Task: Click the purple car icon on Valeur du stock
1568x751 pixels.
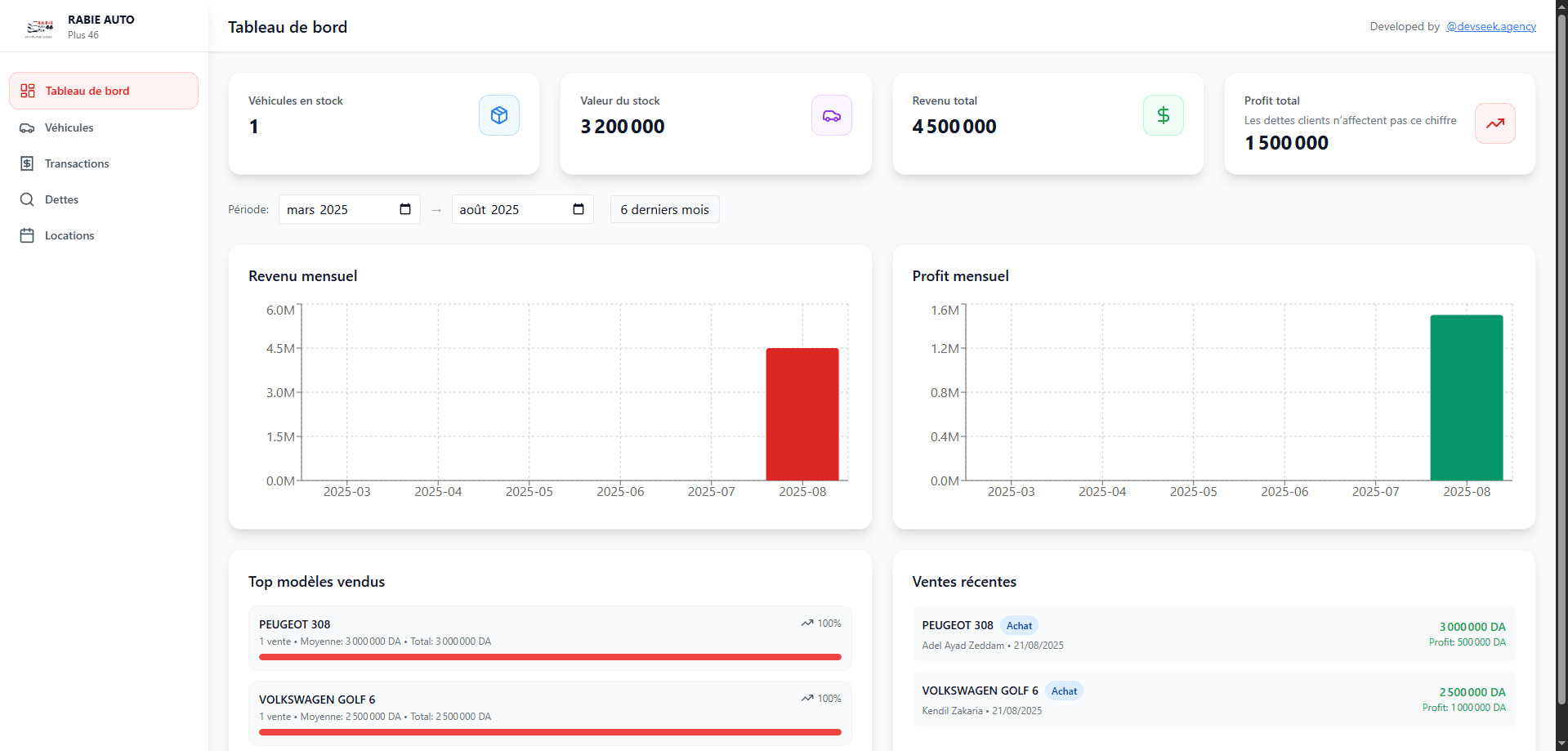Action: pos(831,115)
